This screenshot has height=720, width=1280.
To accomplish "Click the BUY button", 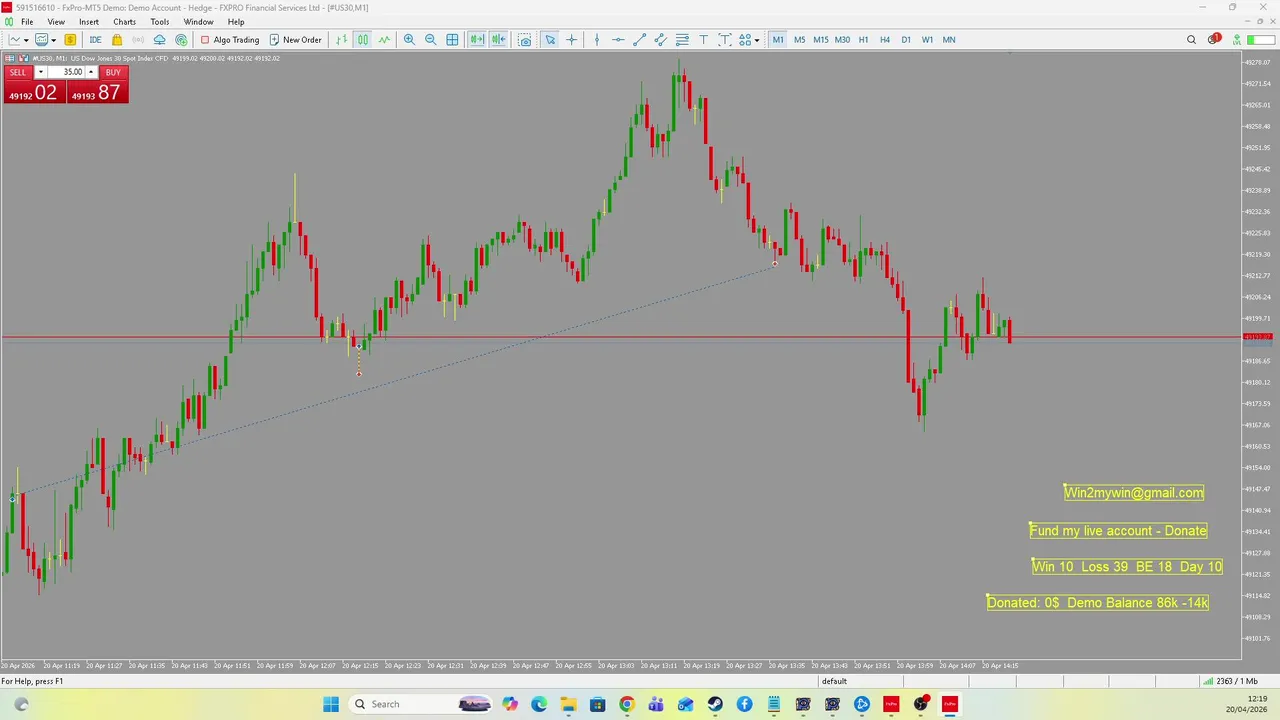I will click(113, 72).
